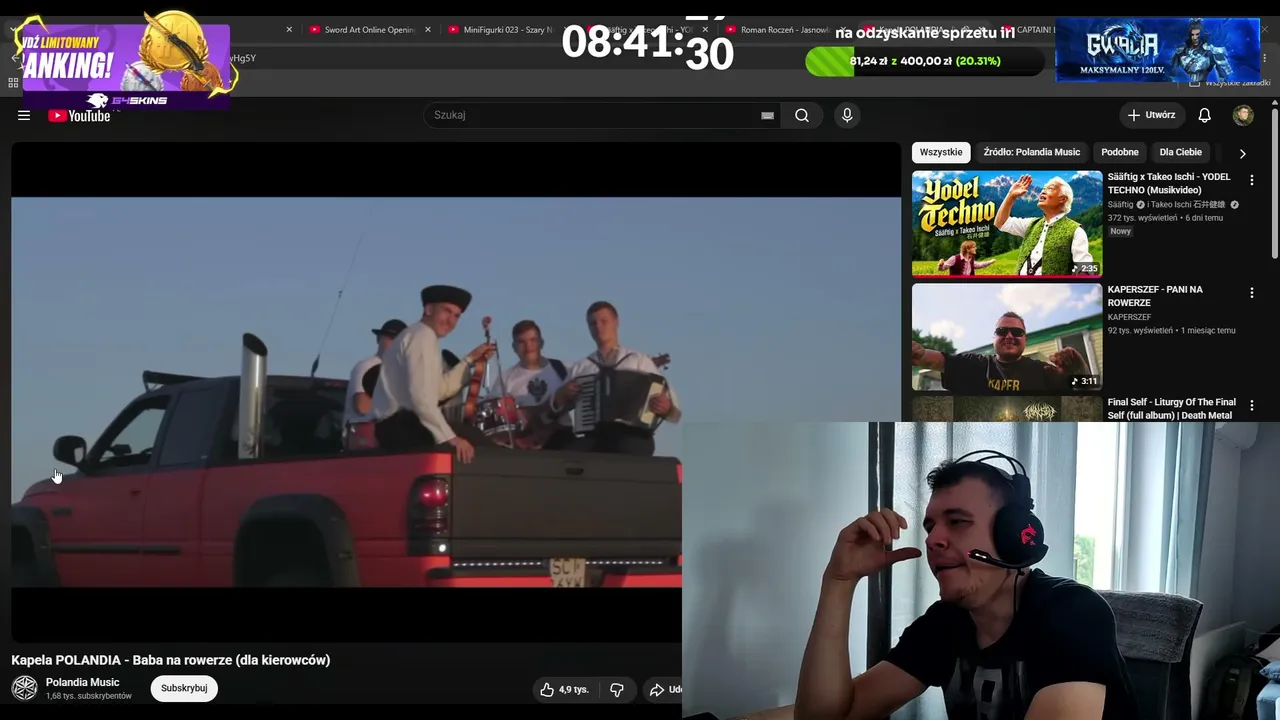1280x720 pixels.
Task: Play the Kaperszef thumbnail video
Action: coord(1007,337)
